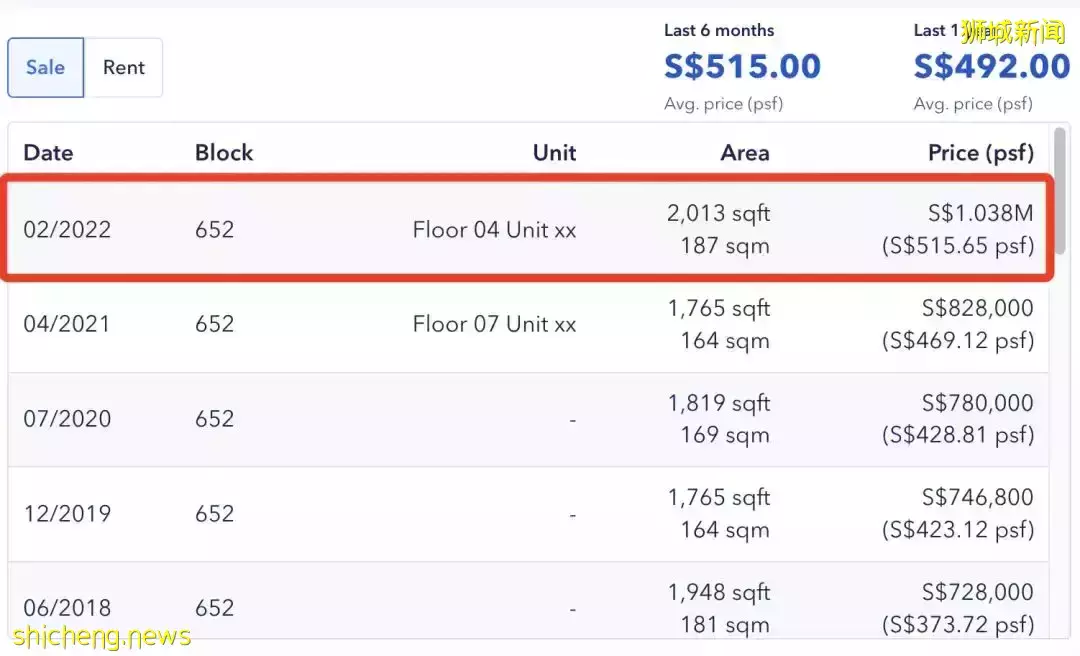Click the 2,013 sqft area cell
The height and width of the screenshot is (656, 1080).
pos(718,214)
